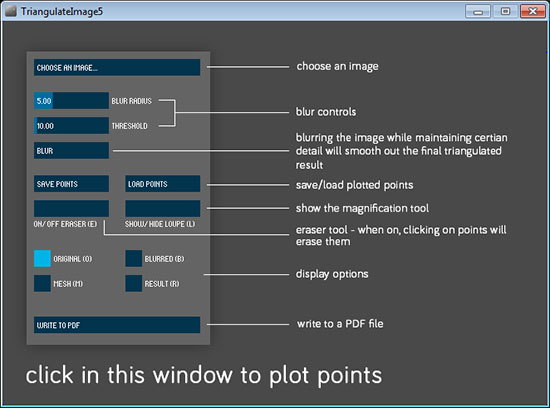
Task: Click the Blur Radius label text
Action: click(x=132, y=101)
